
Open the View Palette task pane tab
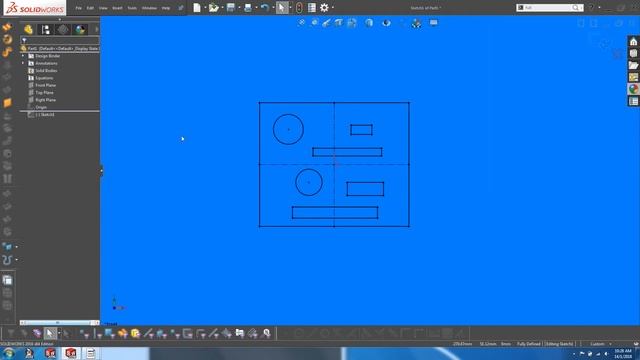click(x=633, y=77)
